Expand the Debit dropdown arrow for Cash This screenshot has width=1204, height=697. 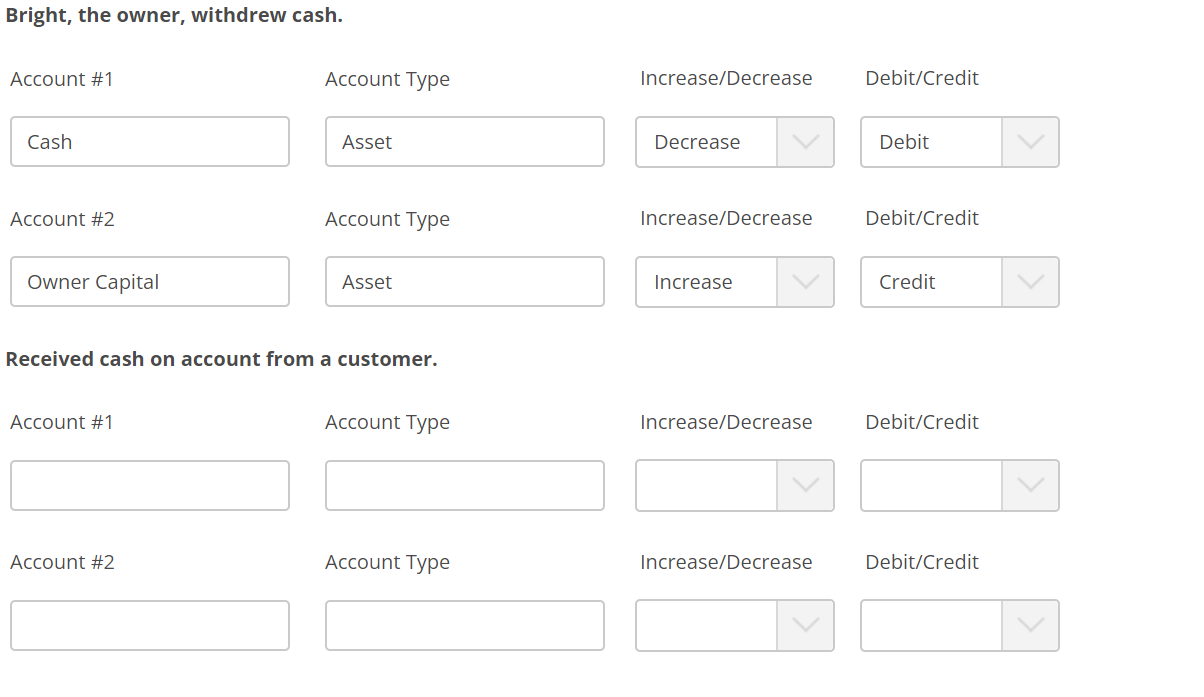[x=1031, y=142]
